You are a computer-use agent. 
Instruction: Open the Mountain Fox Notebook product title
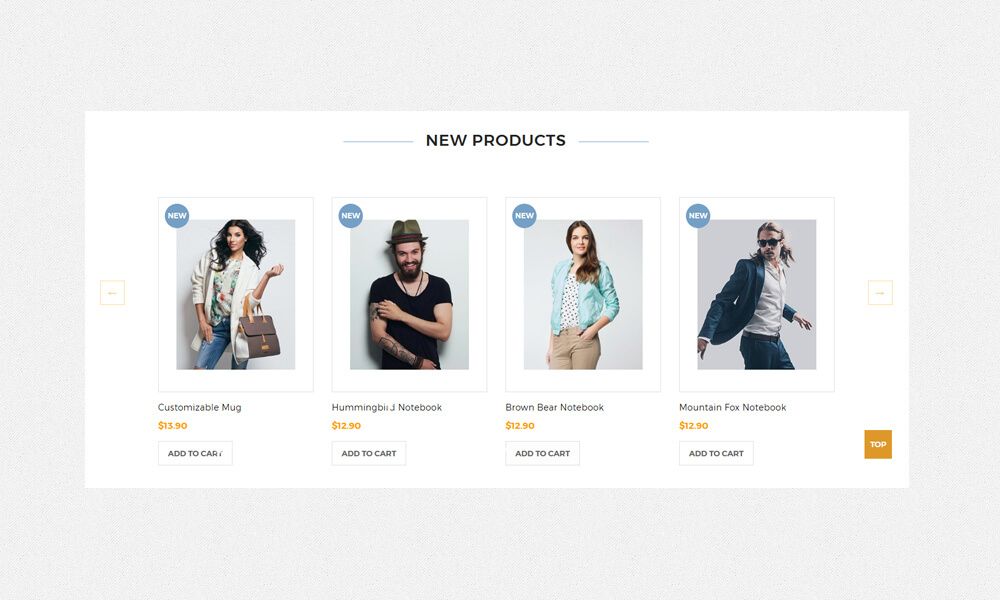tap(732, 407)
